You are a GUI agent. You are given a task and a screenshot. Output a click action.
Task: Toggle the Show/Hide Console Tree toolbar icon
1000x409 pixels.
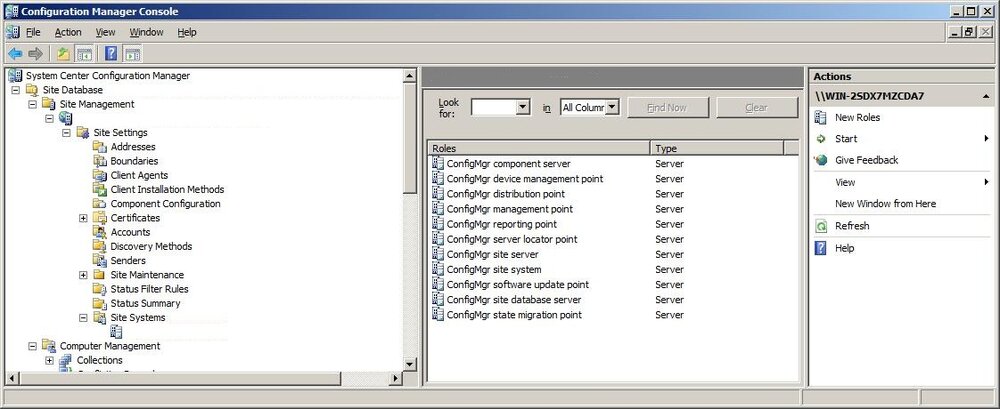click(x=85, y=54)
